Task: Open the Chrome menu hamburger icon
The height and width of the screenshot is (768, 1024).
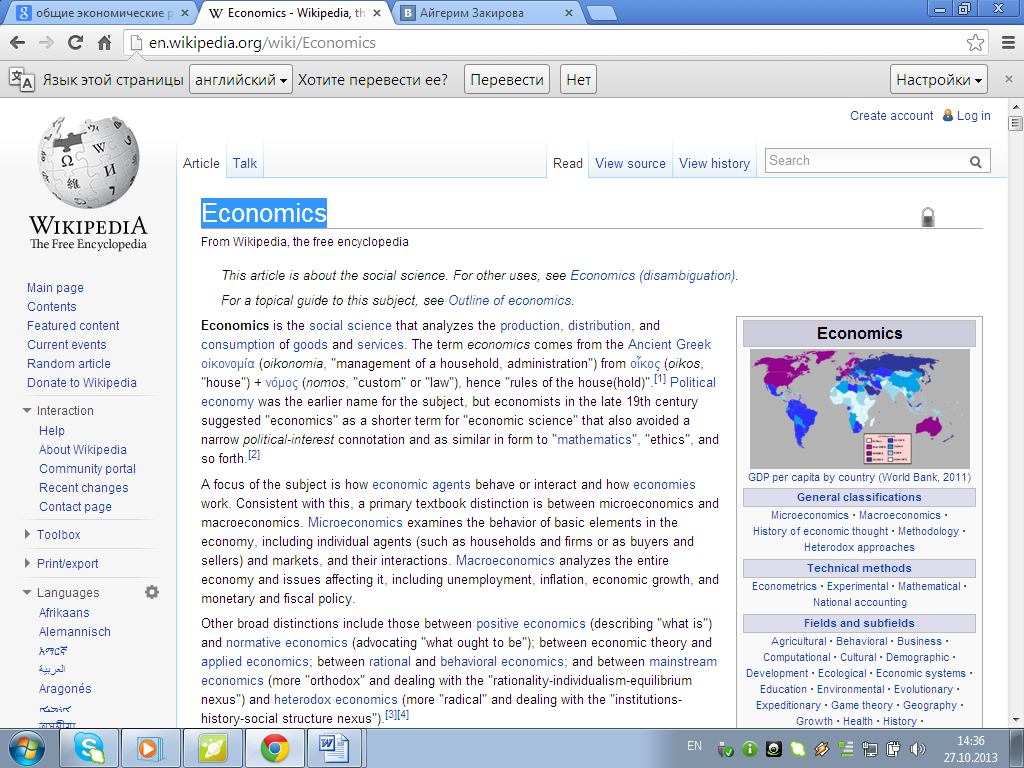Action: [x=1008, y=43]
